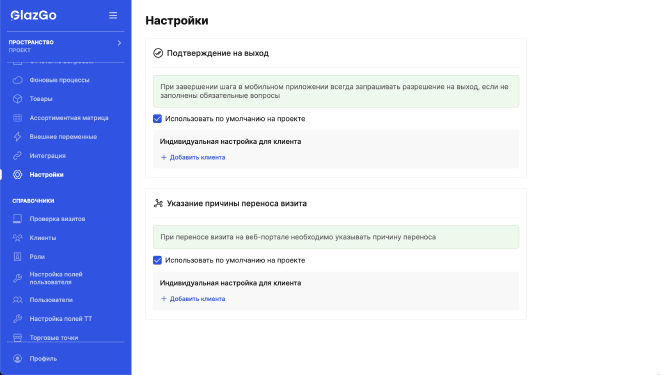Click the Указание причины переноса визита heading
The width and height of the screenshot is (660, 375).
tap(237, 203)
